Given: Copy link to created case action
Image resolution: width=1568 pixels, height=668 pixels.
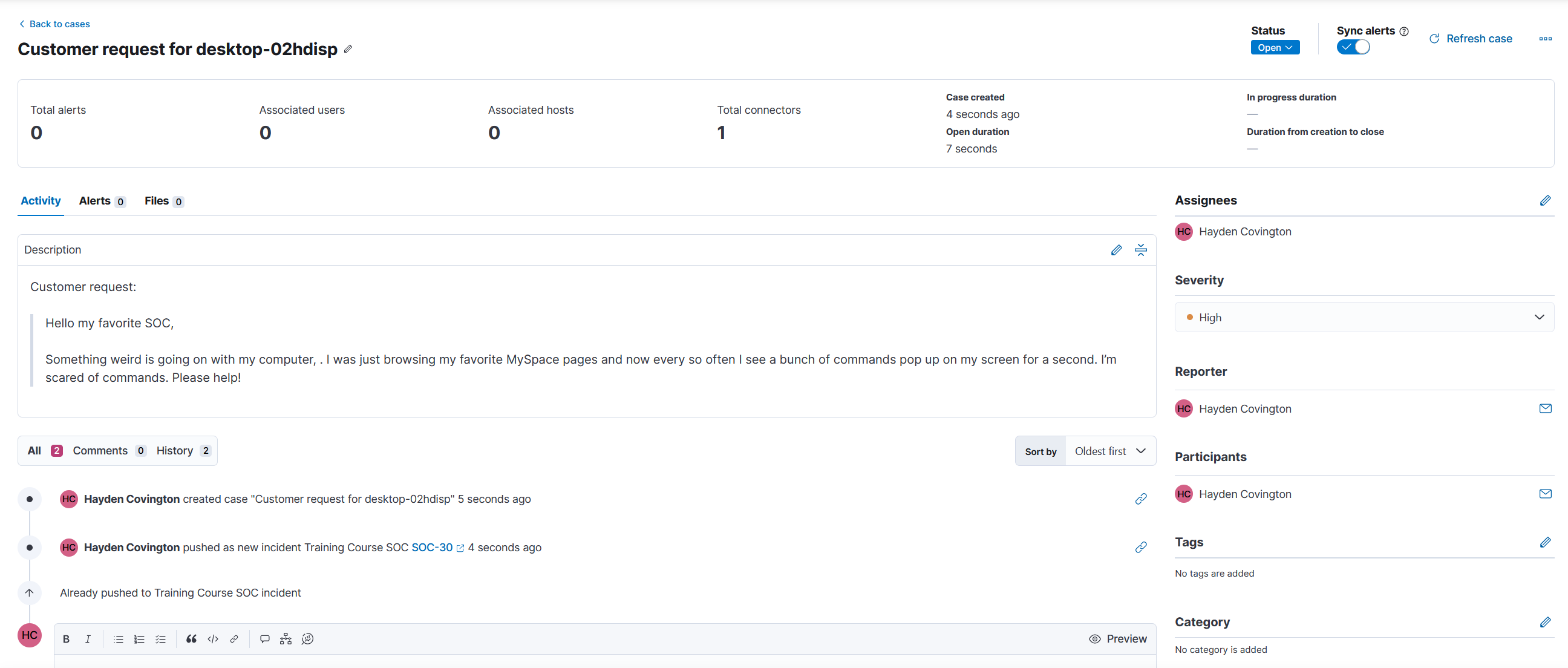Looking at the screenshot, I should tap(1140, 499).
